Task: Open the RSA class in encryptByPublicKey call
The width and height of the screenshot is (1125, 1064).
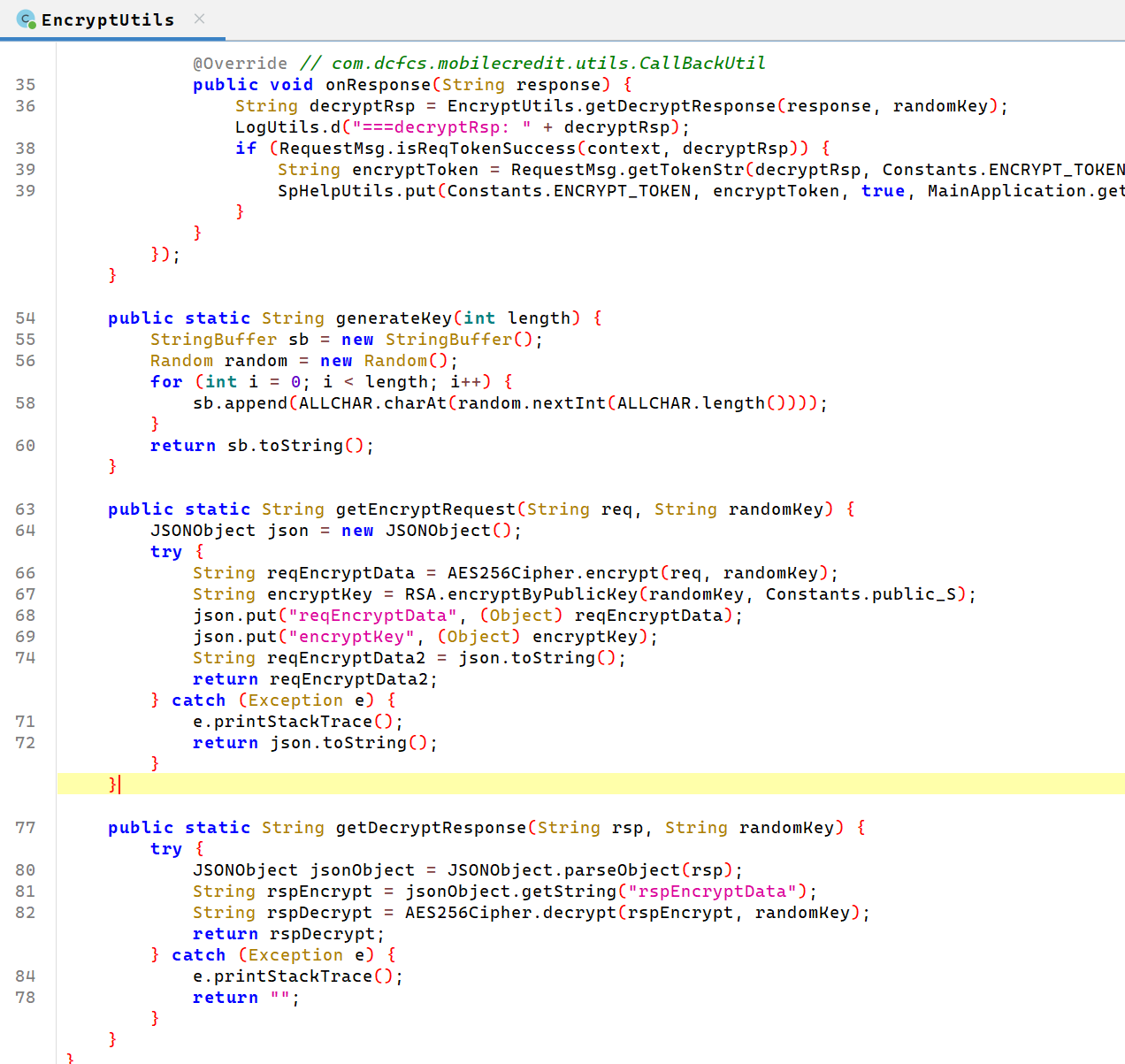Action: [x=420, y=594]
